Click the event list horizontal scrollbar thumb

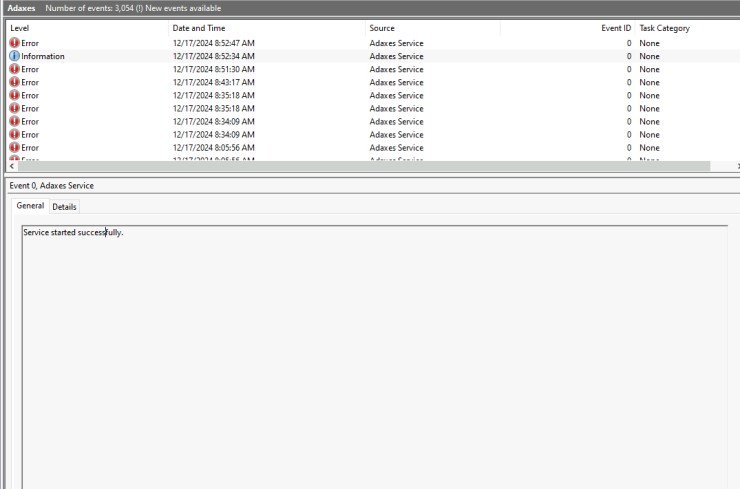coord(364,166)
